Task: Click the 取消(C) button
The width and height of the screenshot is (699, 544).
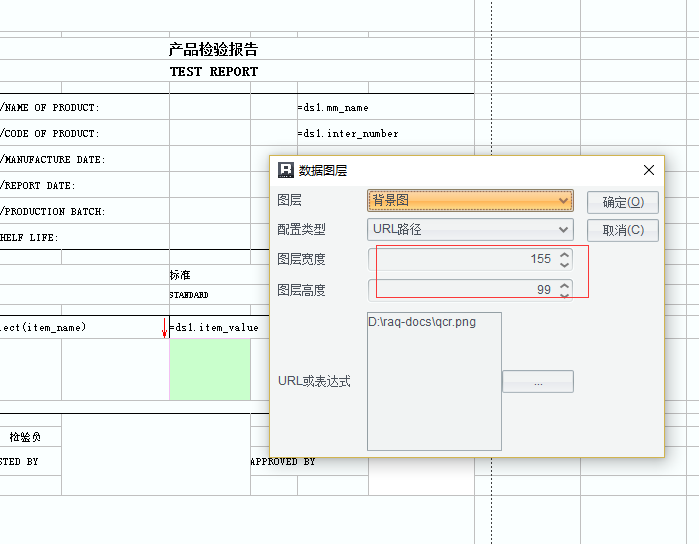Action: (x=623, y=230)
